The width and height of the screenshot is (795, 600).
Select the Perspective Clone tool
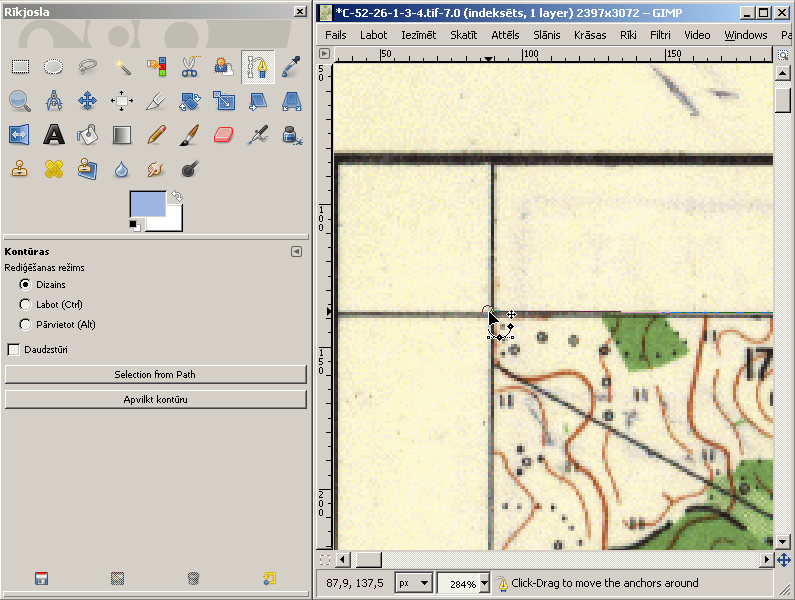88,169
